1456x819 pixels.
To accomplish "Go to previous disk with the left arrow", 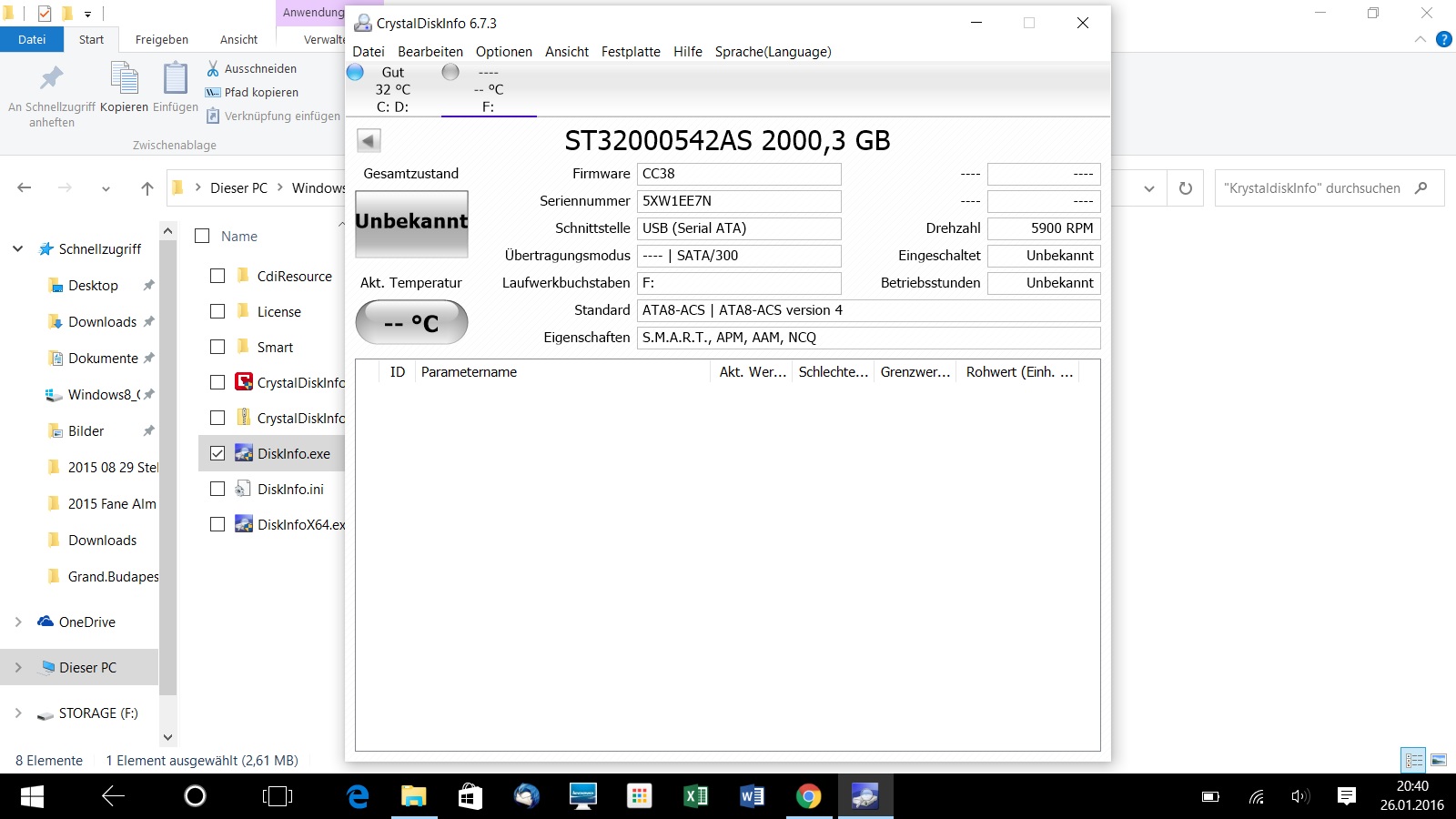I will (x=369, y=140).
